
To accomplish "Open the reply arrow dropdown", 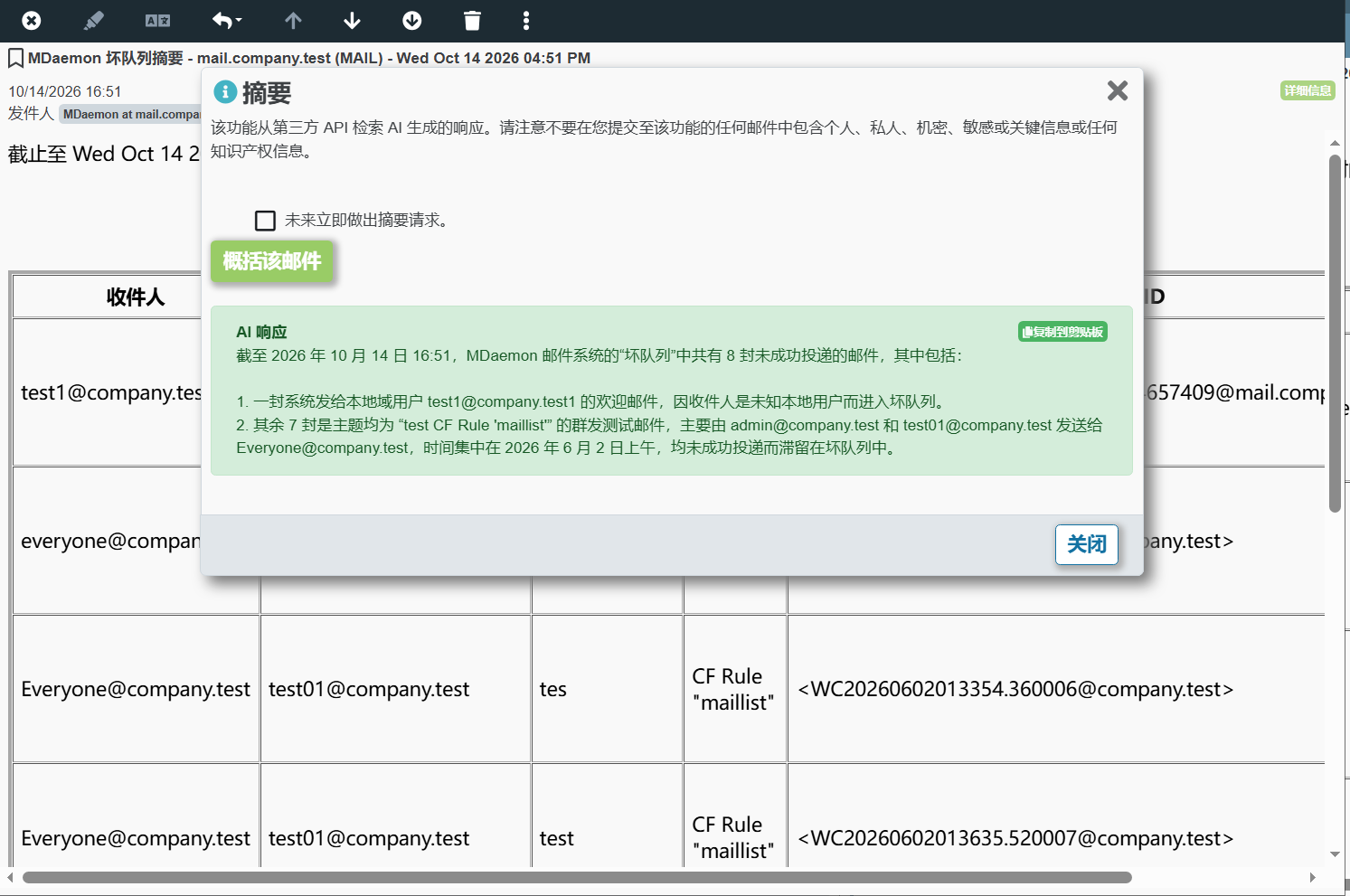I will [227, 21].
